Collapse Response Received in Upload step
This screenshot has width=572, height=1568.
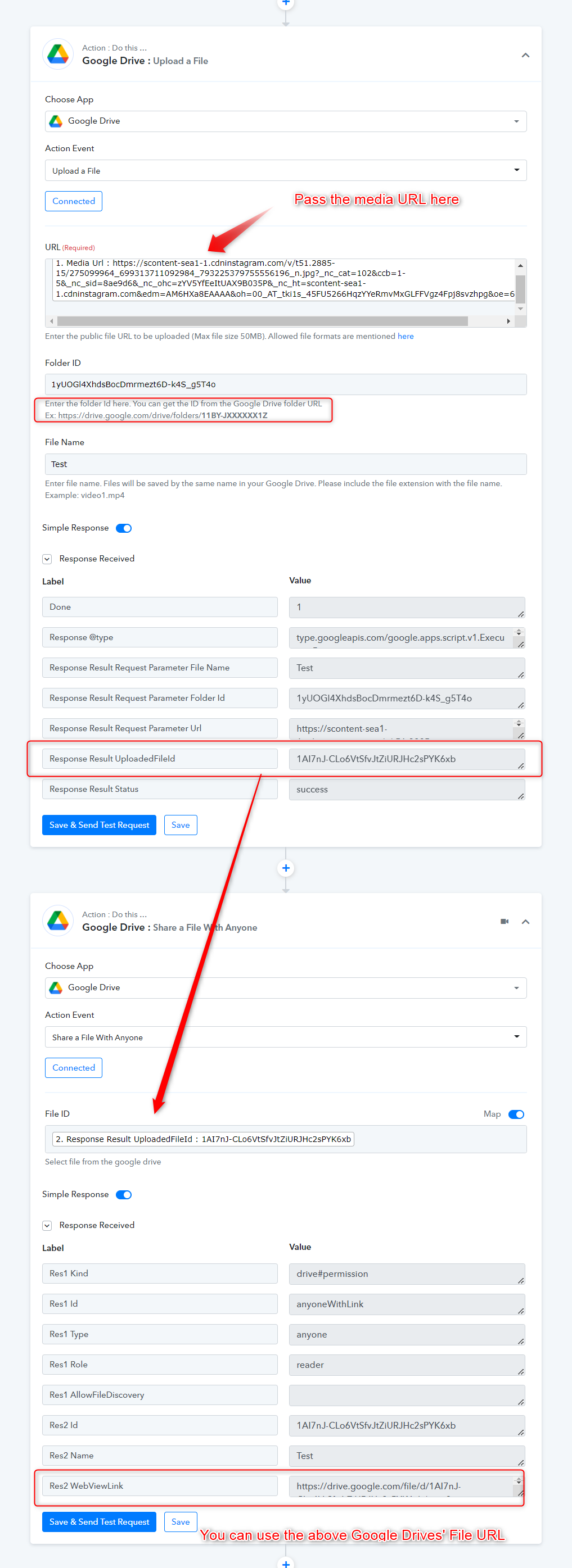[x=47, y=559]
